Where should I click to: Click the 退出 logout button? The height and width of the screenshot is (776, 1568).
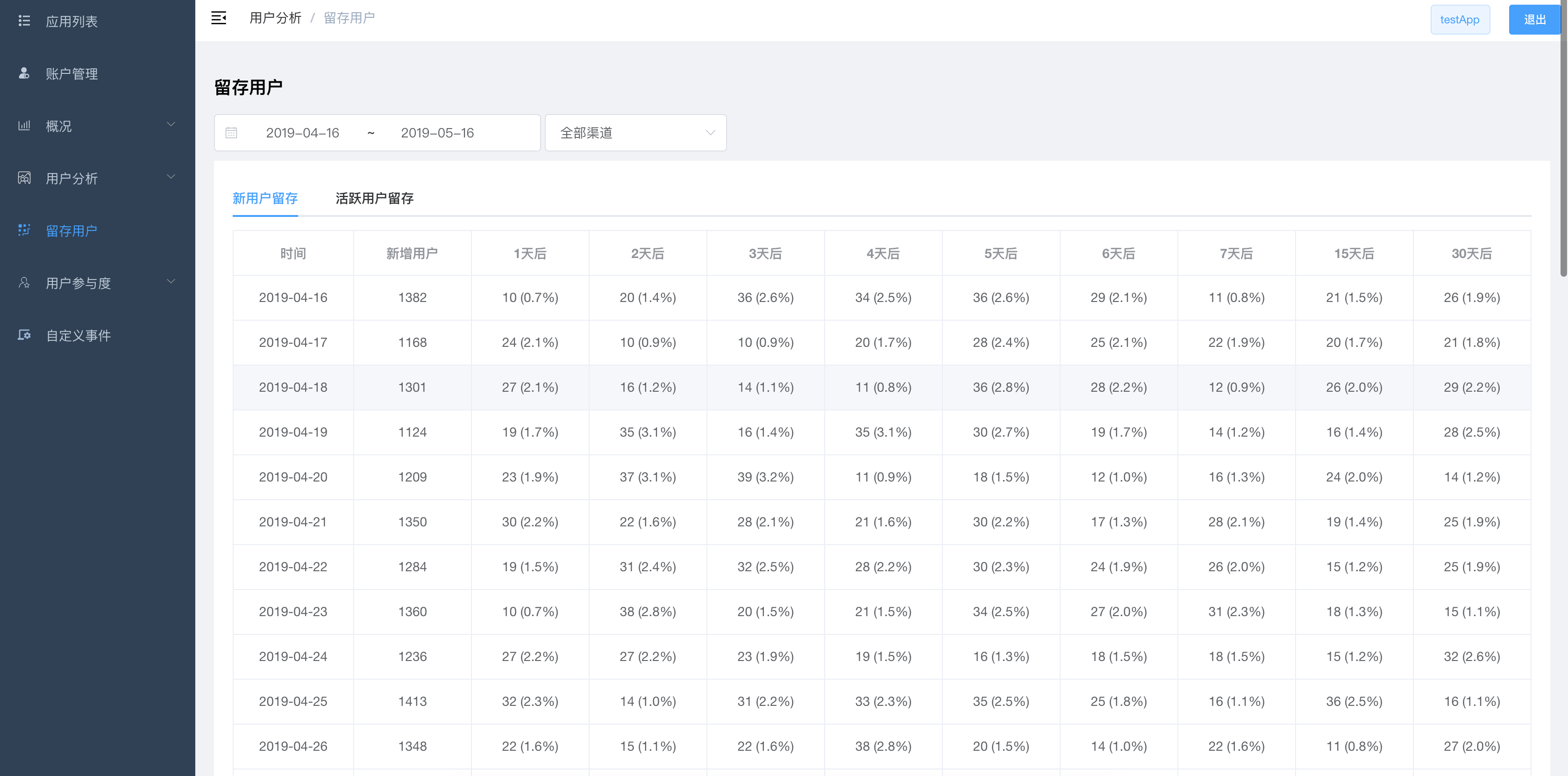click(1534, 20)
